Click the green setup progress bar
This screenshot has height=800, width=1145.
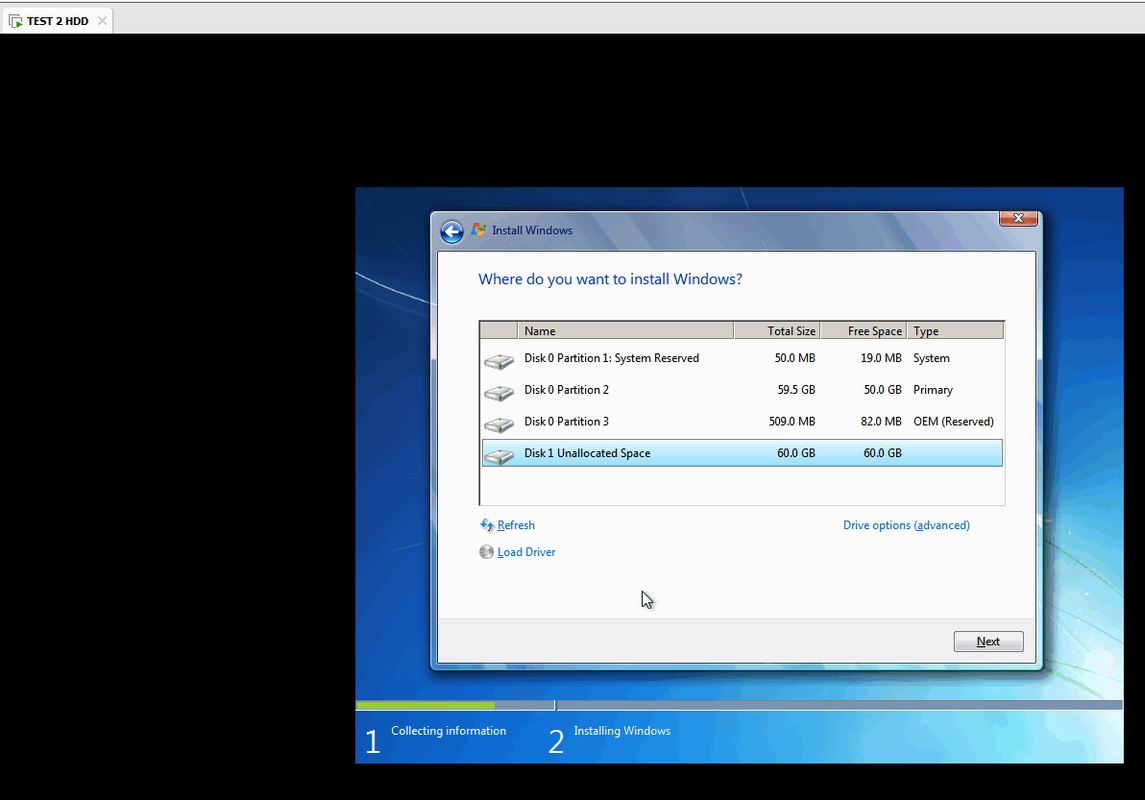pyautogui.click(x=425, y=705)
